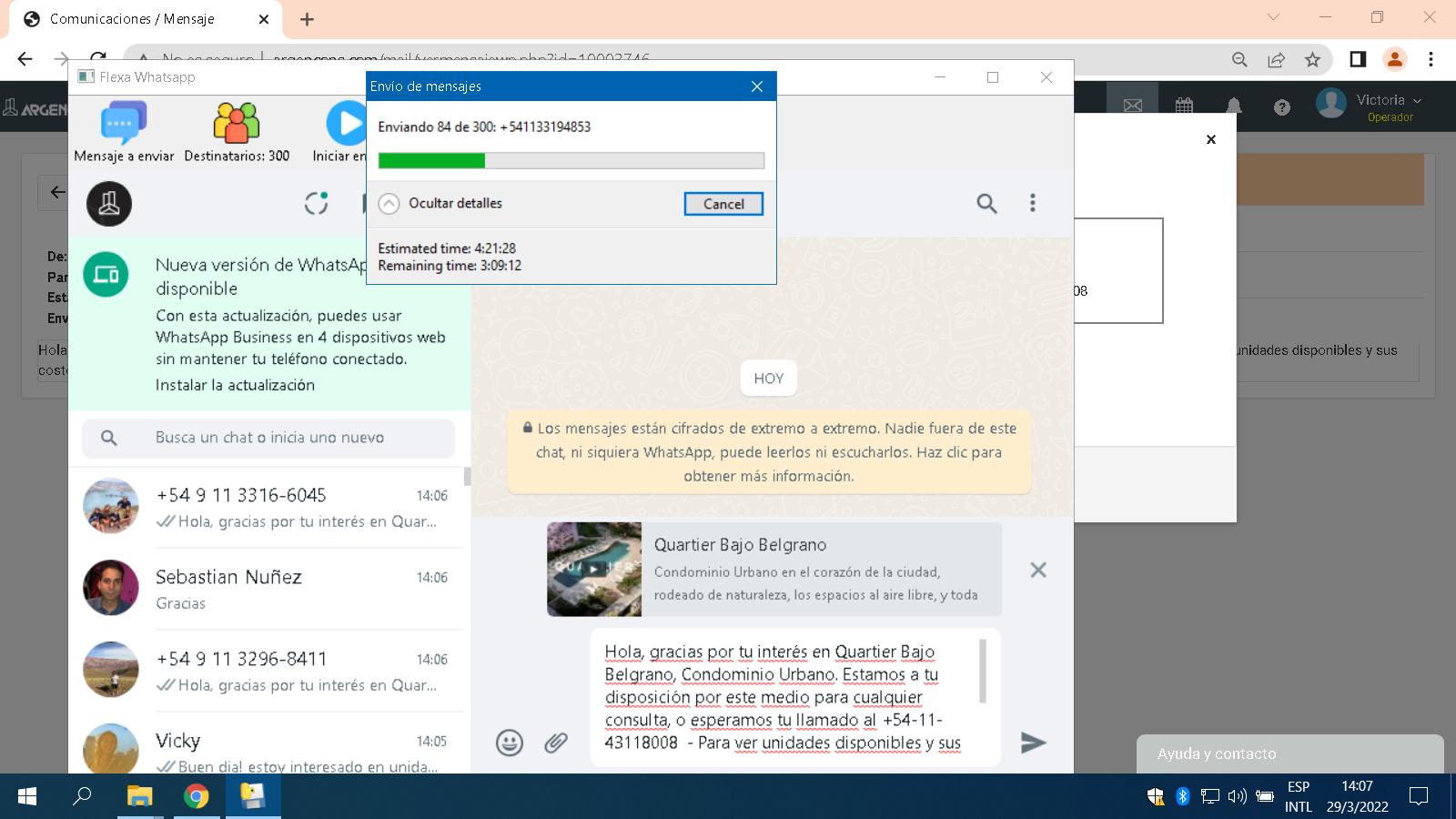This screenshot has width=1456, height=819.
Task: Click the Cancel button in Envío de mensajes
Action: (723, 204)
